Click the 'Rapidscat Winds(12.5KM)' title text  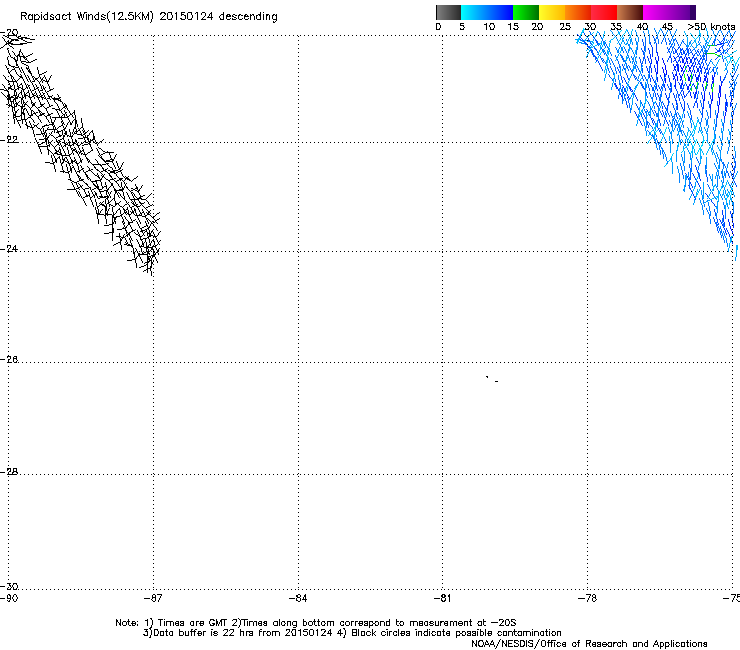(87, 17)
